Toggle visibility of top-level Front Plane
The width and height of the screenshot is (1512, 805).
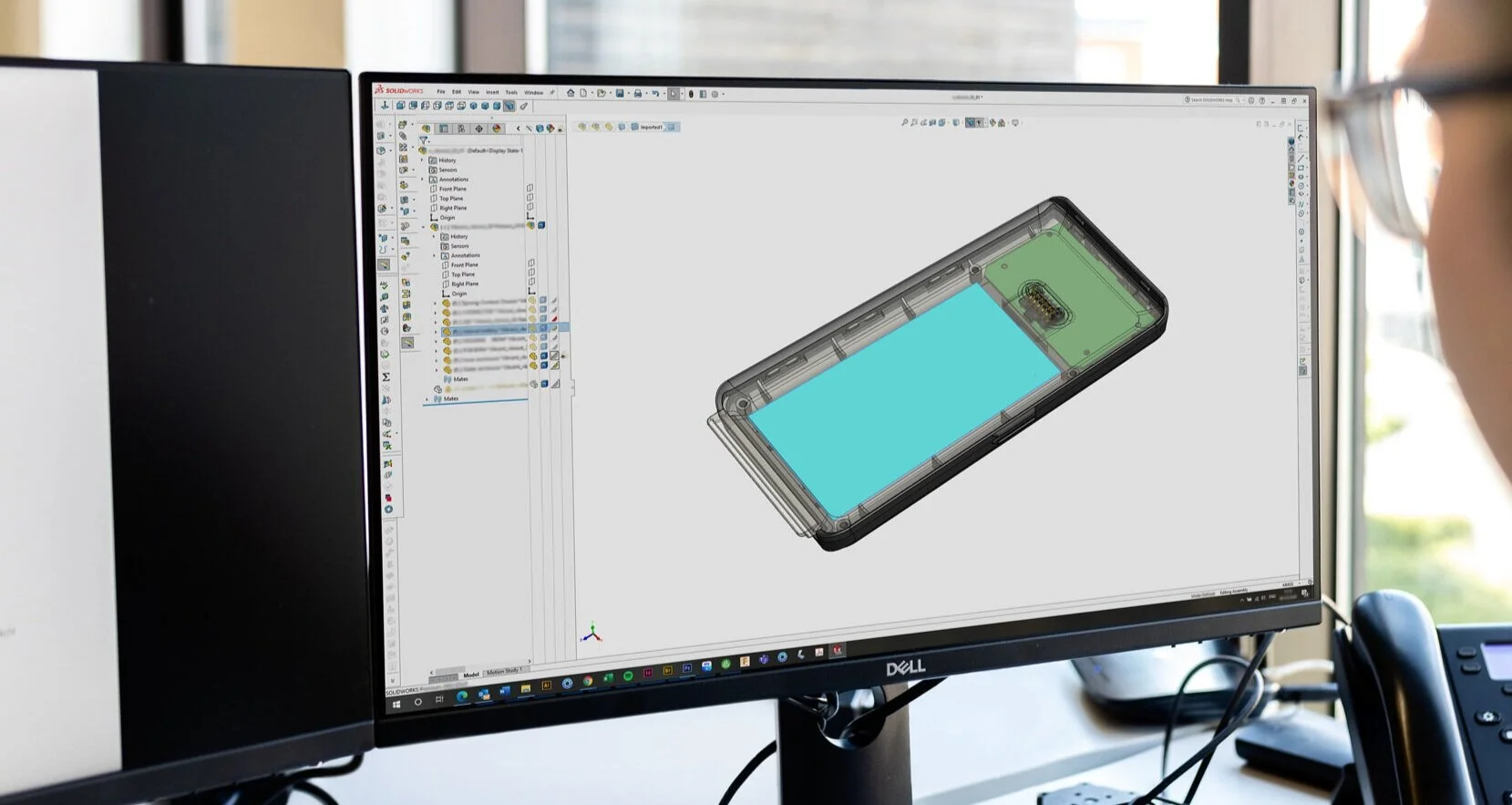530,187
